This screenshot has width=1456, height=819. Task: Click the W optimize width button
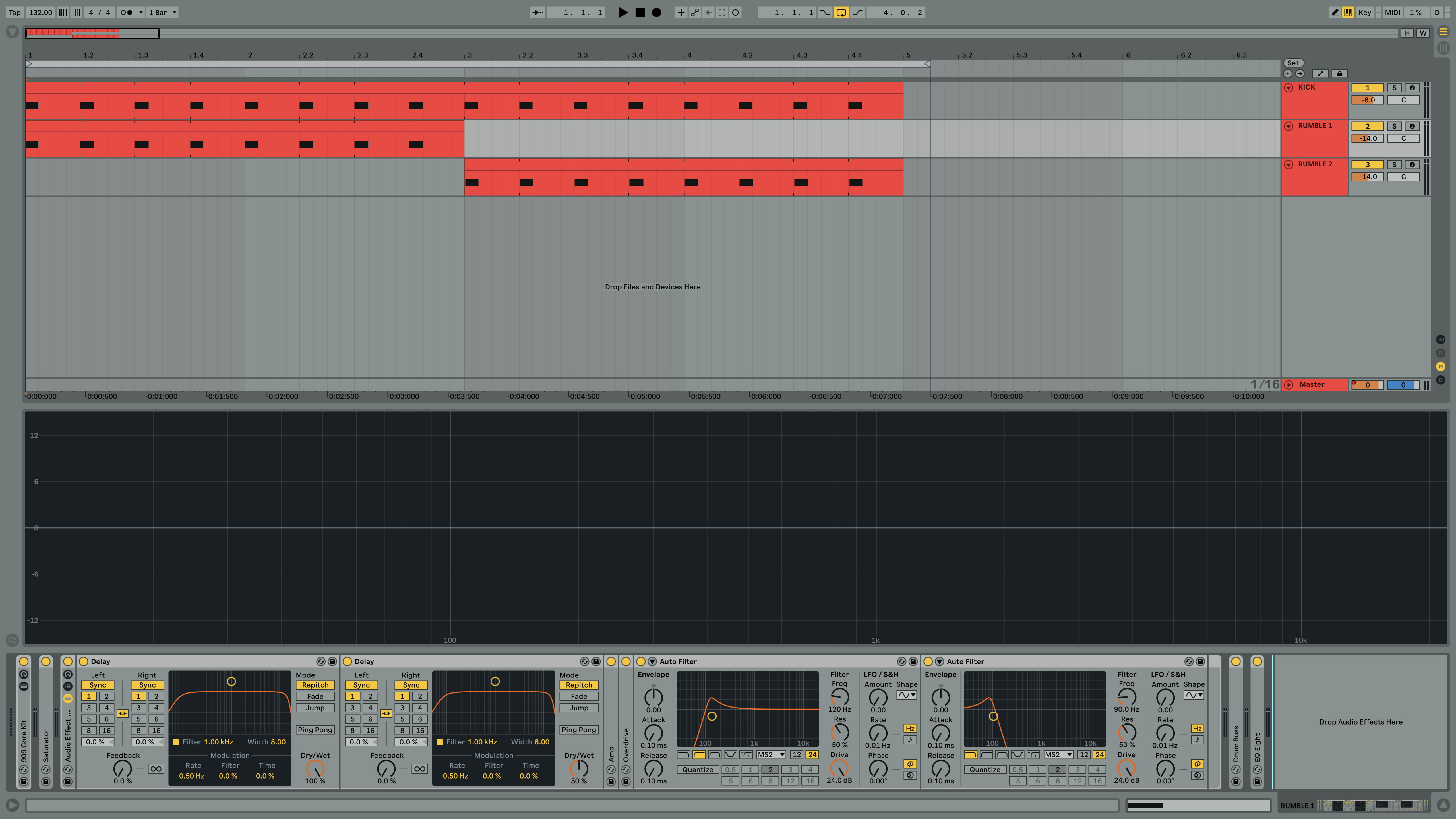pyautogui.click(x=1423, y=33)
